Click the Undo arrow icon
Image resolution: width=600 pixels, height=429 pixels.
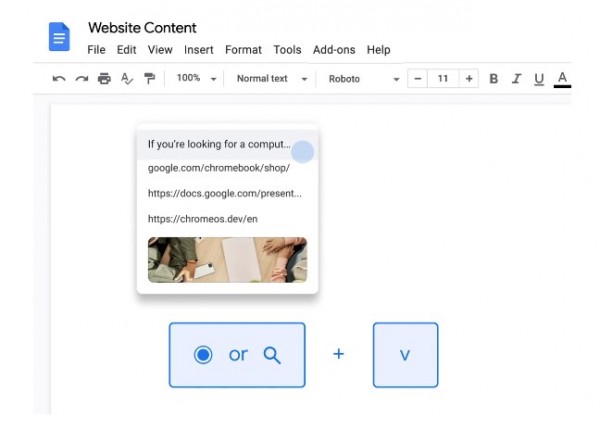(x=59, y=79)
